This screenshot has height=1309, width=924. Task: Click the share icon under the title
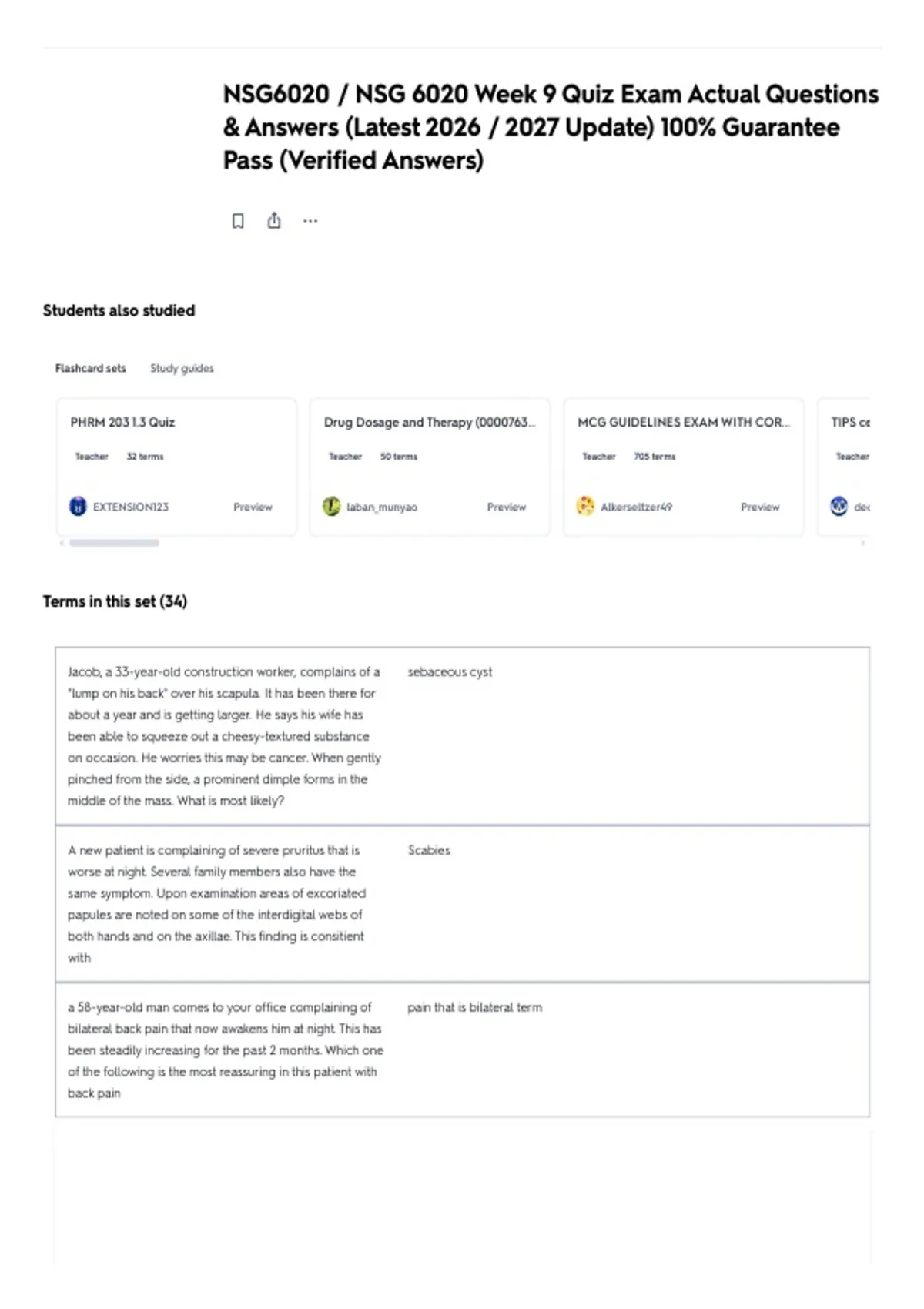274,221
